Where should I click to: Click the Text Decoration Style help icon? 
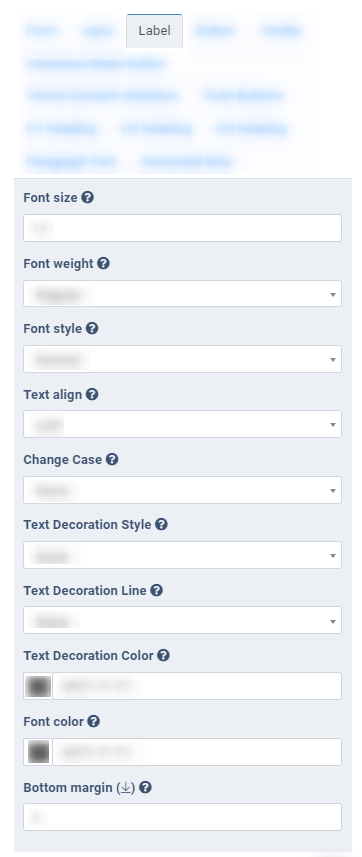[161, 524]
